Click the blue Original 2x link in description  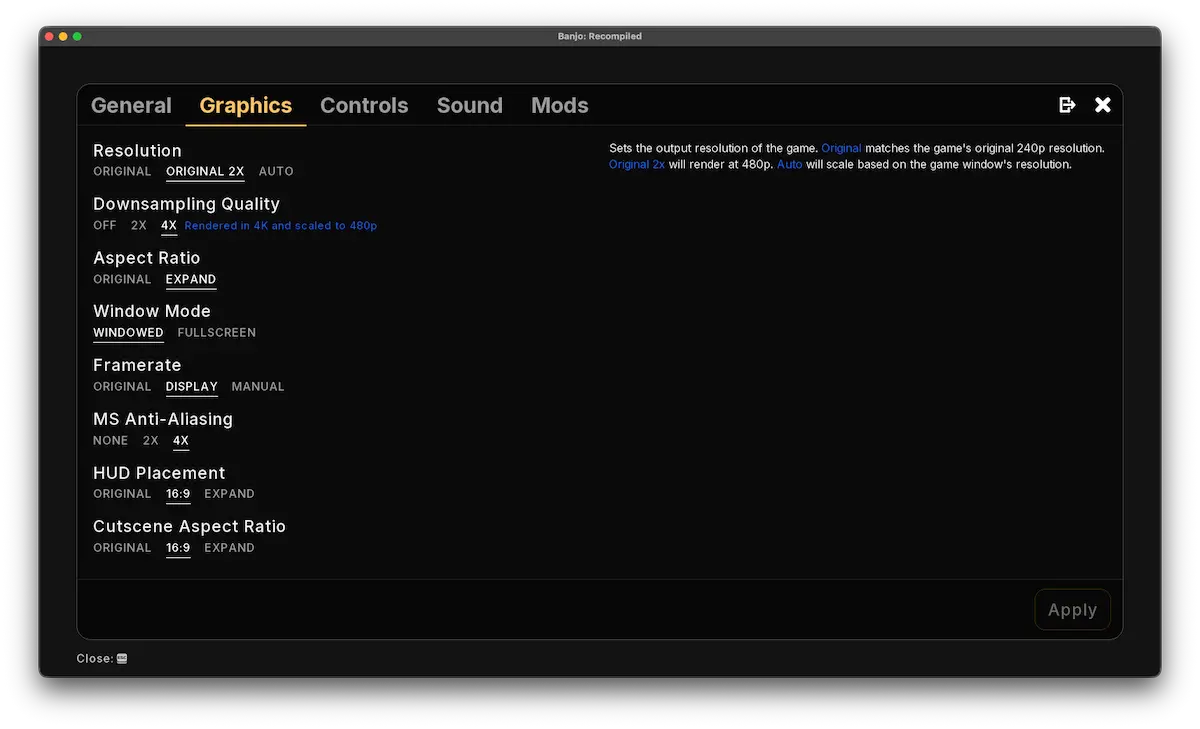point(637,164)
